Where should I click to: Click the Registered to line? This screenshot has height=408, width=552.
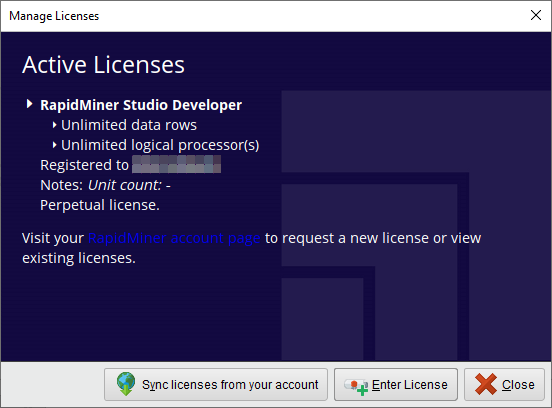pyautogui.click(x=131, y=165)
